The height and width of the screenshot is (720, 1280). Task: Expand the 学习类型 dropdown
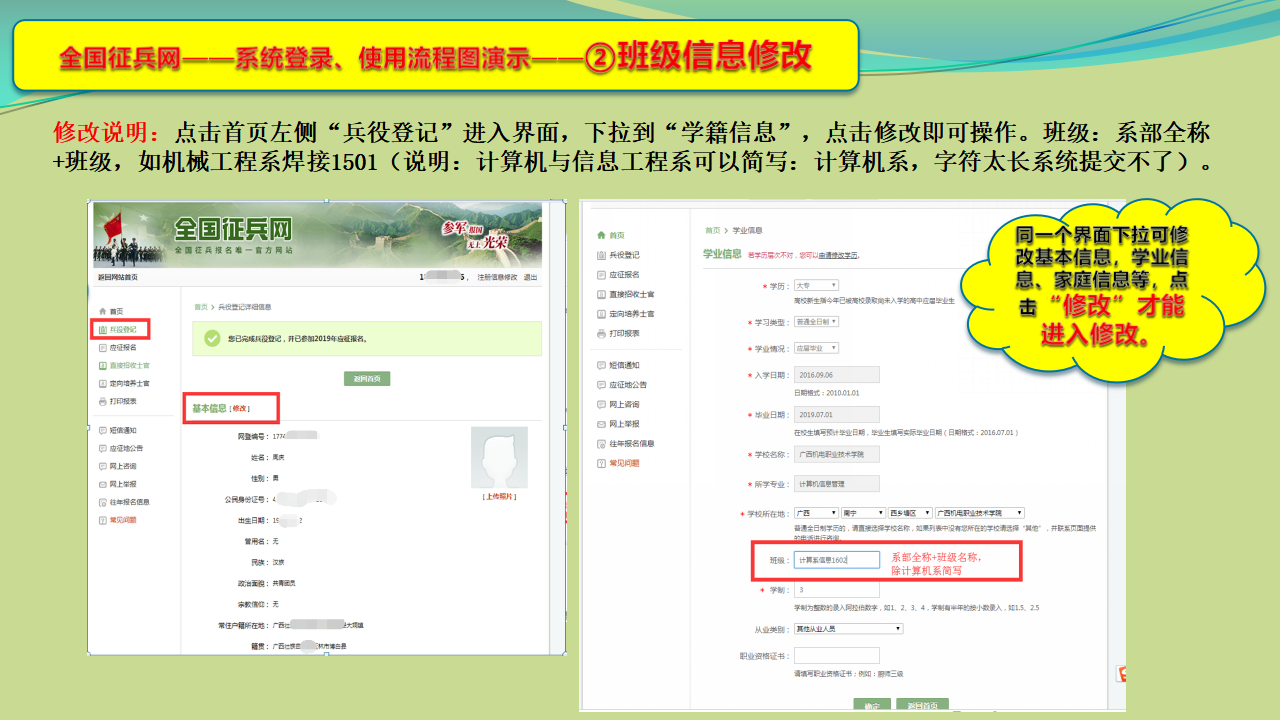(816, 322)
